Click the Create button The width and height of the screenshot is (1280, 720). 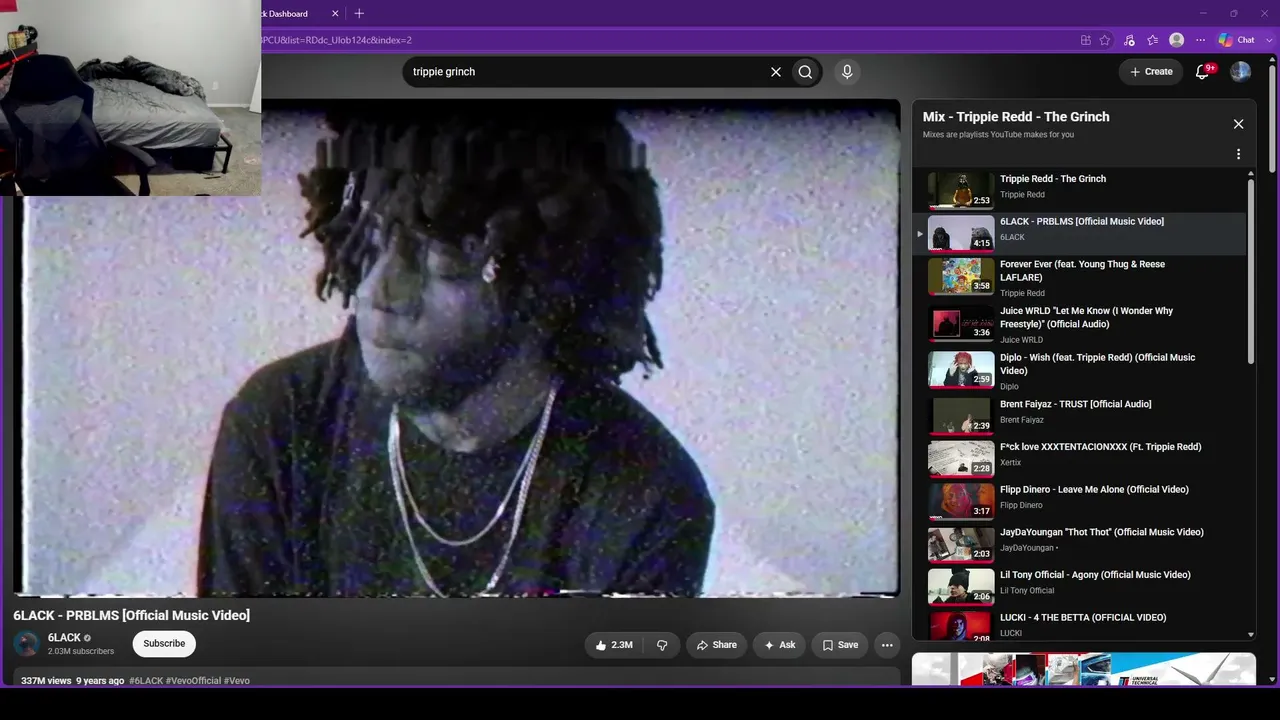click(x=1151, y=72)
